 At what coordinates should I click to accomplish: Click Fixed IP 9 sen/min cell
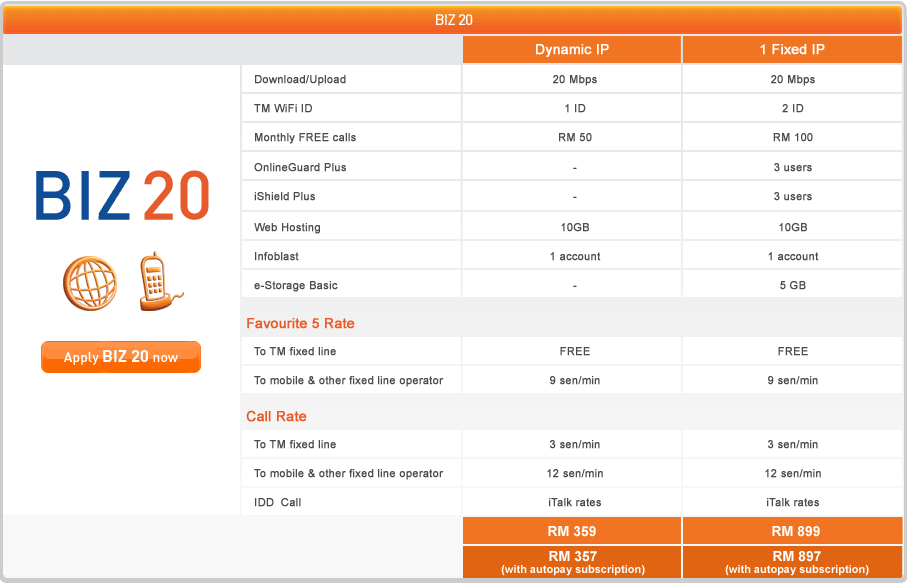click(x=792, y=380)
